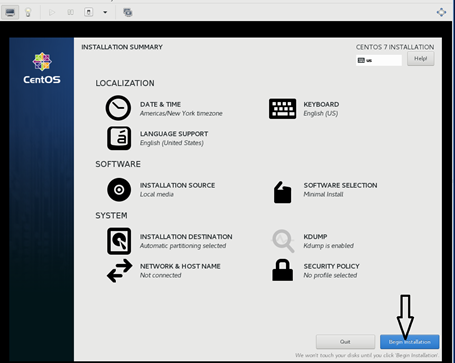Screen dimensions: 455x363
Task: Click the 'We won't touch your disks' note
Action: (x=367, y=355)
